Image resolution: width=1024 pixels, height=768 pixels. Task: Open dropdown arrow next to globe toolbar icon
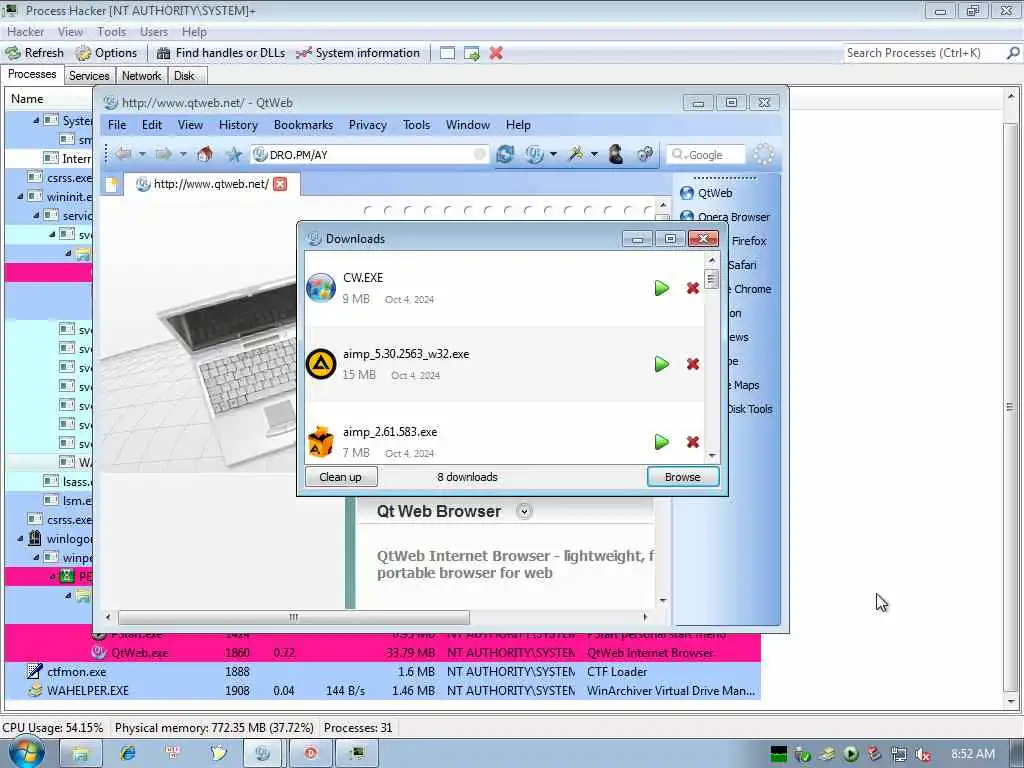tap(553, 155)
